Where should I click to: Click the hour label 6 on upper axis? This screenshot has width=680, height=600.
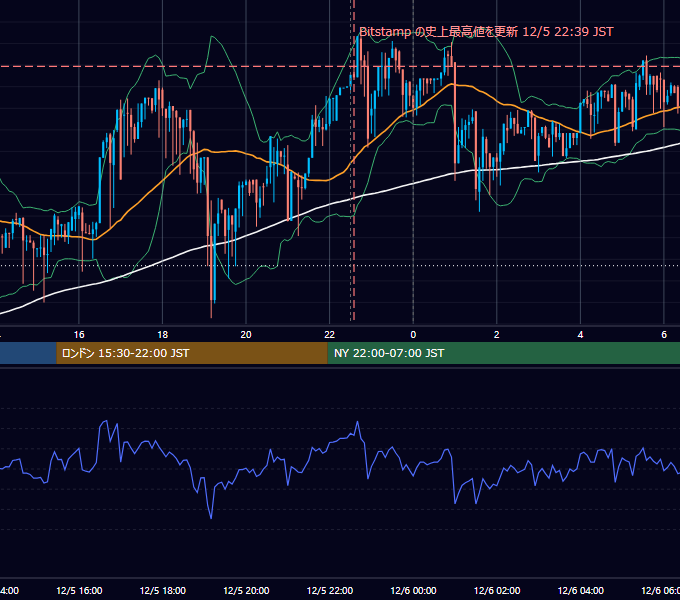[x=664, y=335]
